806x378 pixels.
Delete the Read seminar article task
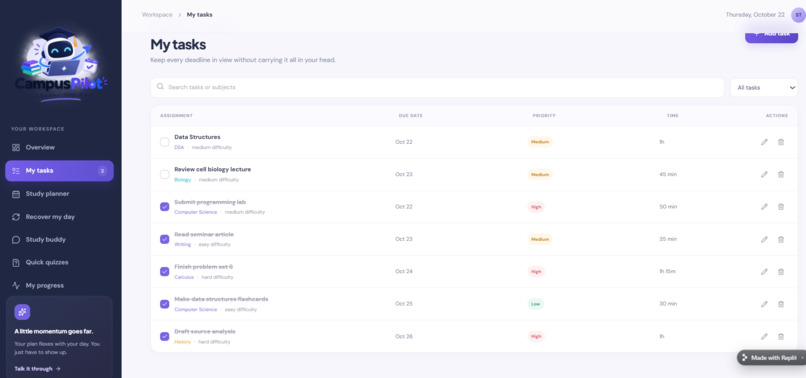click(780, 239)
